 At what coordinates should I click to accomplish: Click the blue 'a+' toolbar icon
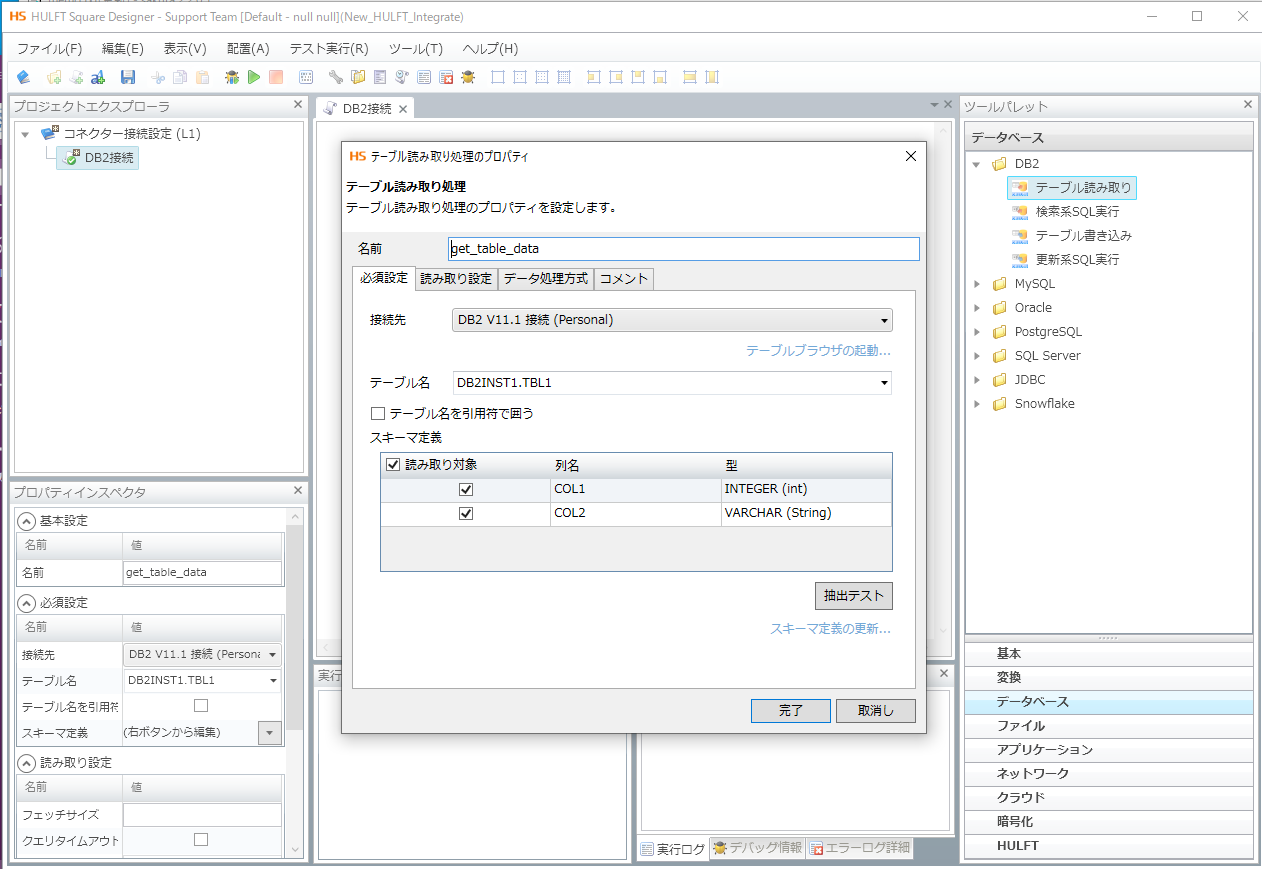coord(98,77)
